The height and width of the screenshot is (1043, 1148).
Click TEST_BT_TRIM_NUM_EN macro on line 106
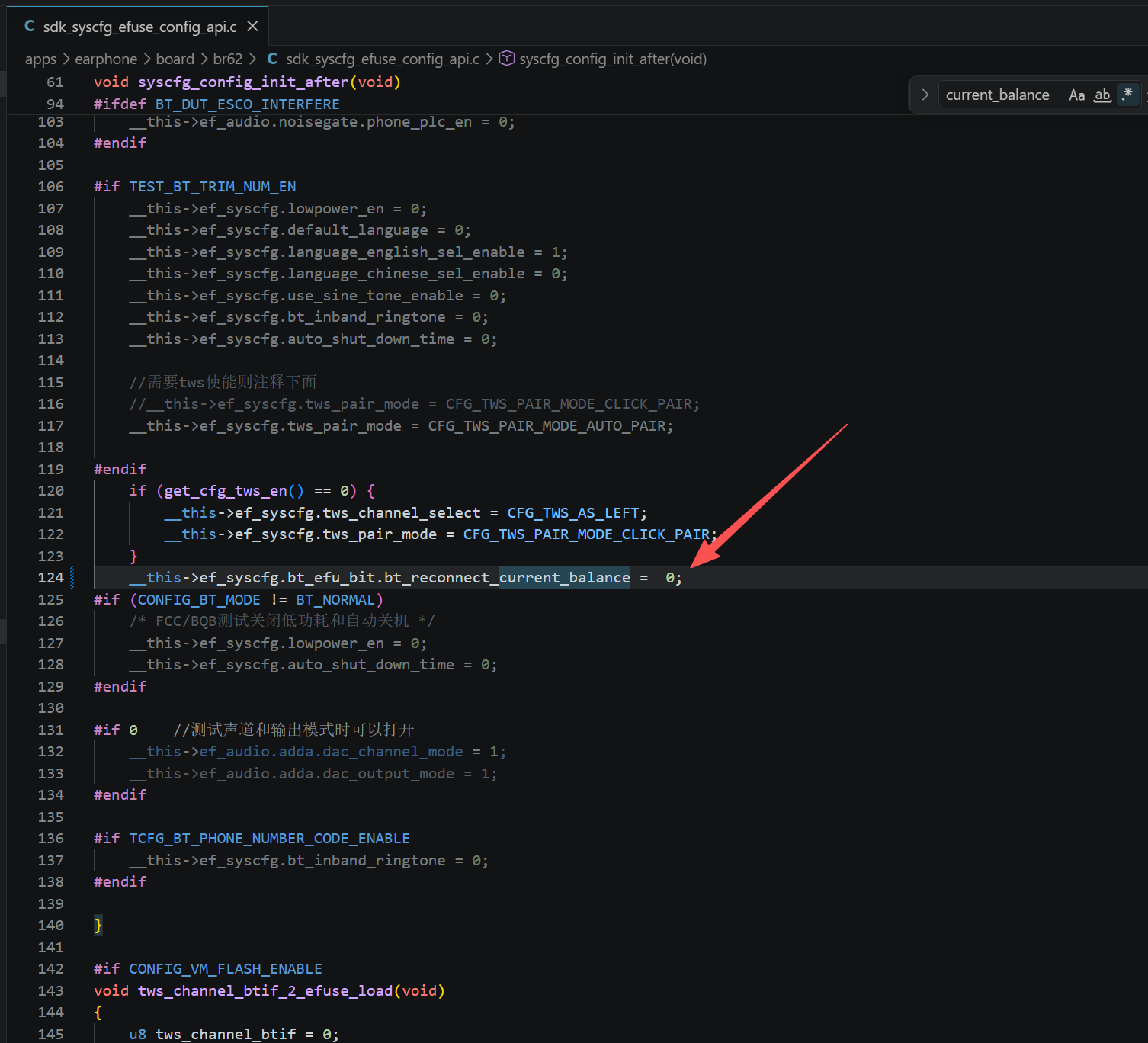[213, 186]
